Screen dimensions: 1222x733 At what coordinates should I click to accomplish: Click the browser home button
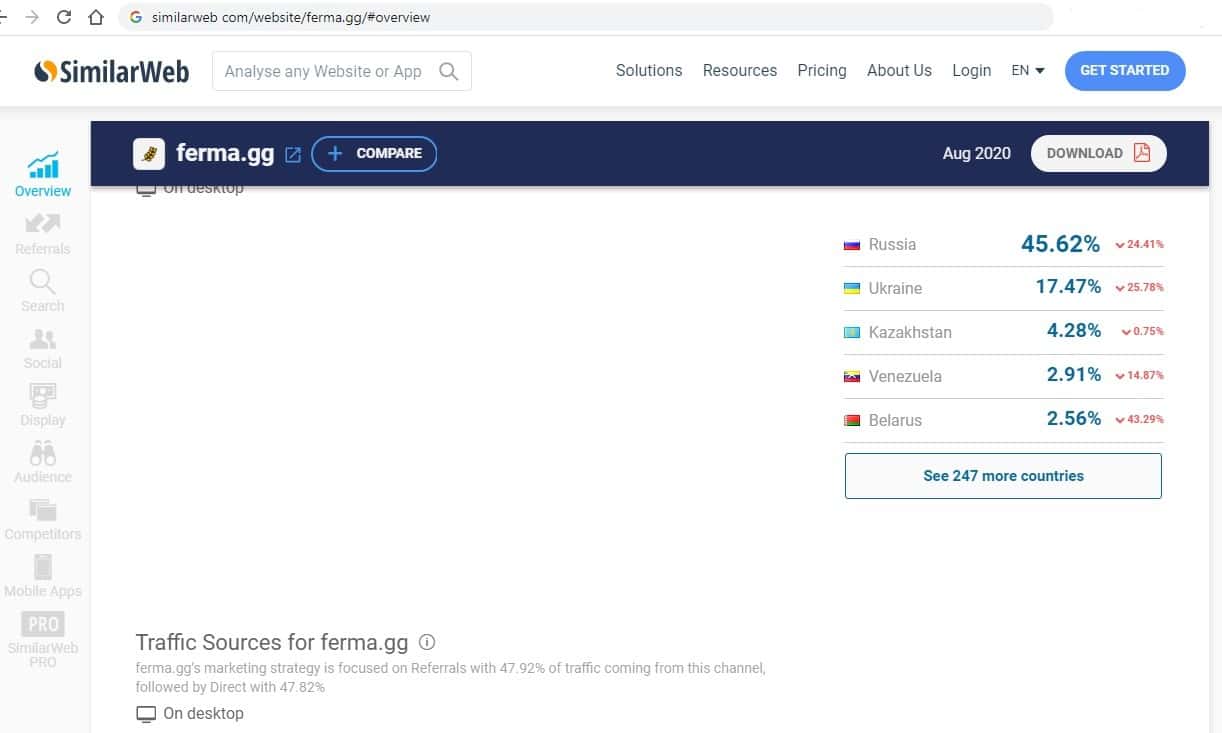coord(96,17)
